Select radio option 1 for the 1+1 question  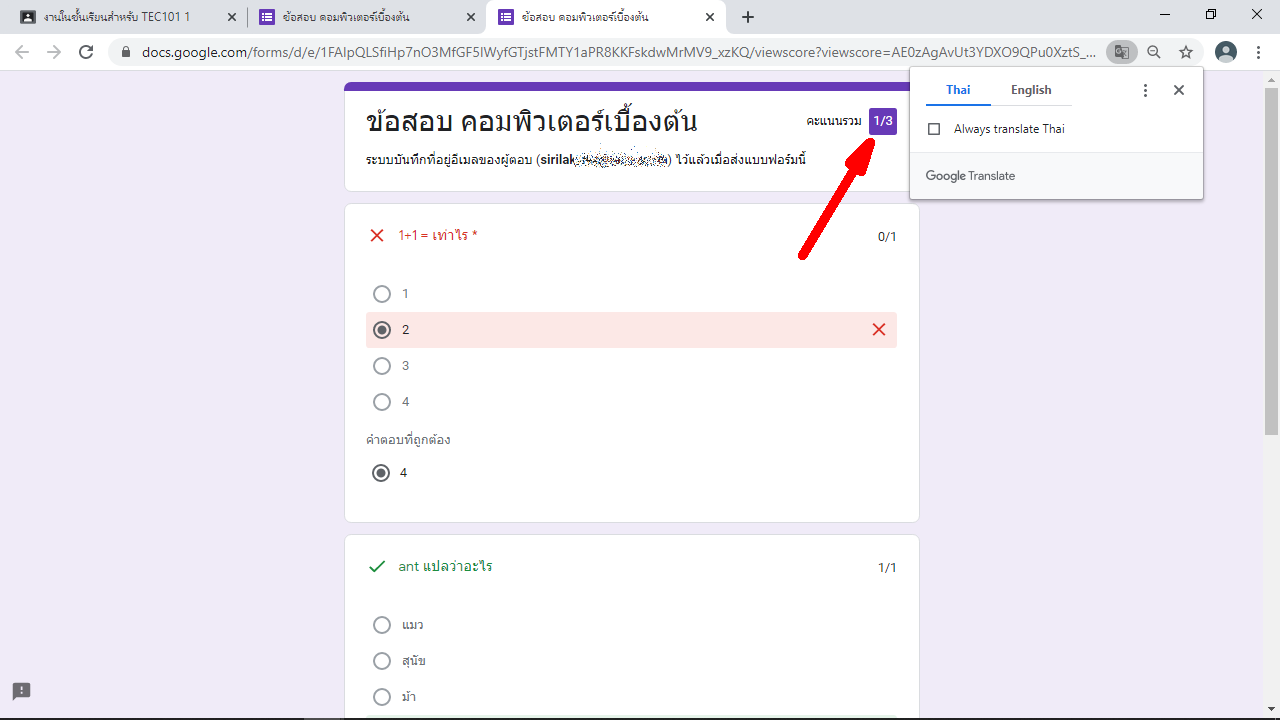coord(382,294)
